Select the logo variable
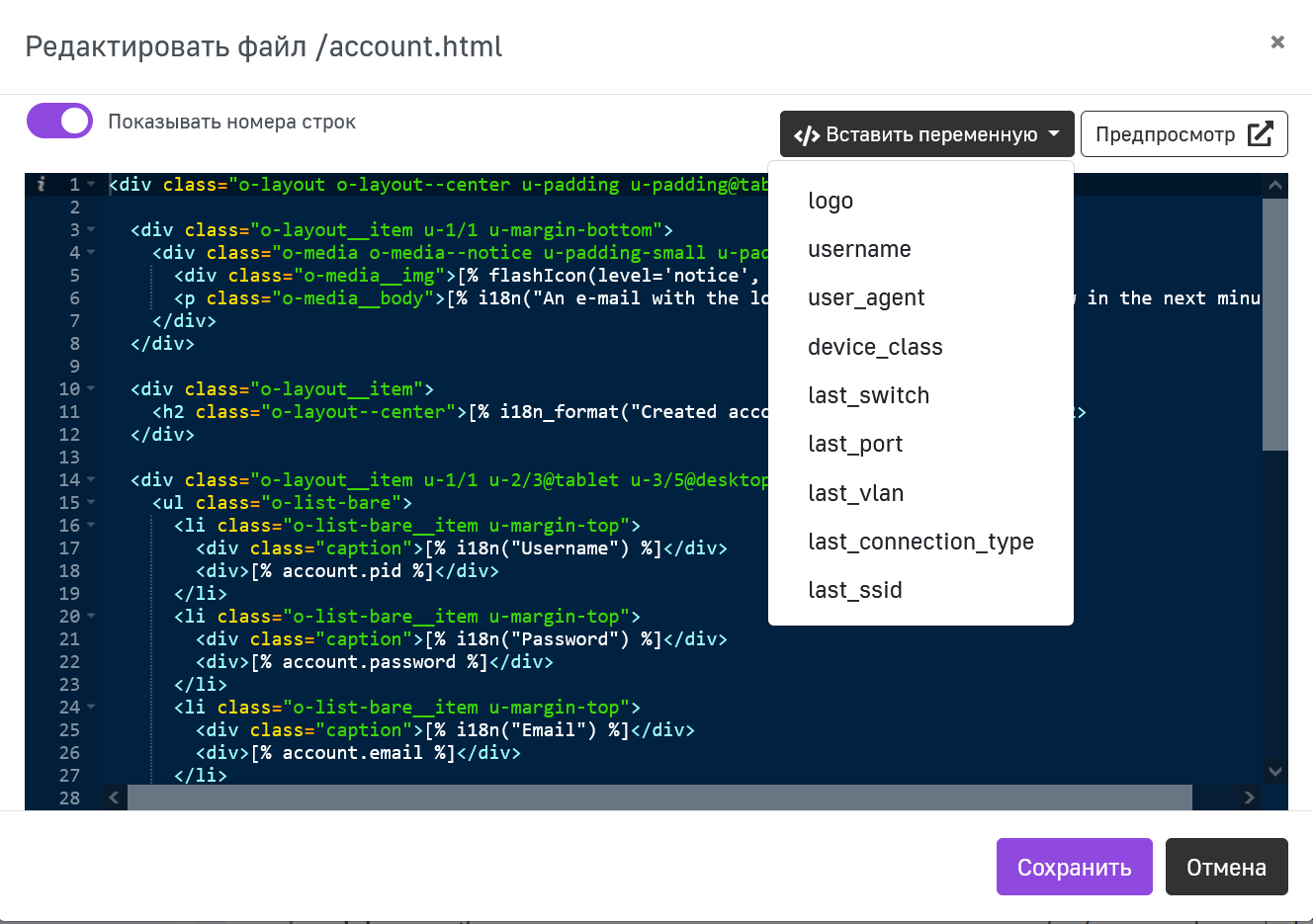This screenshot has width=1313, height=924. click(830, 201)
